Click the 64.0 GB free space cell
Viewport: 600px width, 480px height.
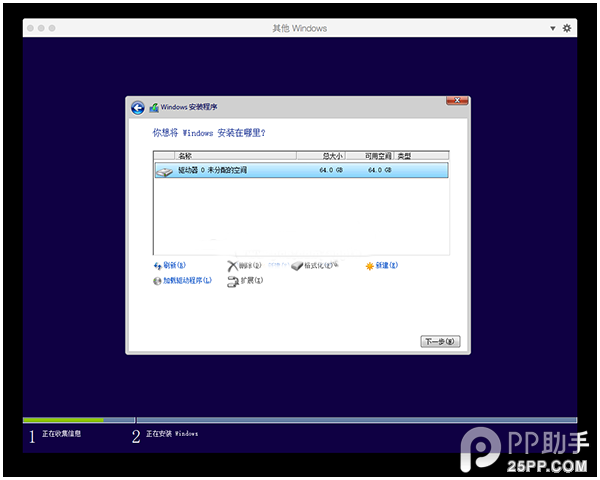click(x=380, y=170)
